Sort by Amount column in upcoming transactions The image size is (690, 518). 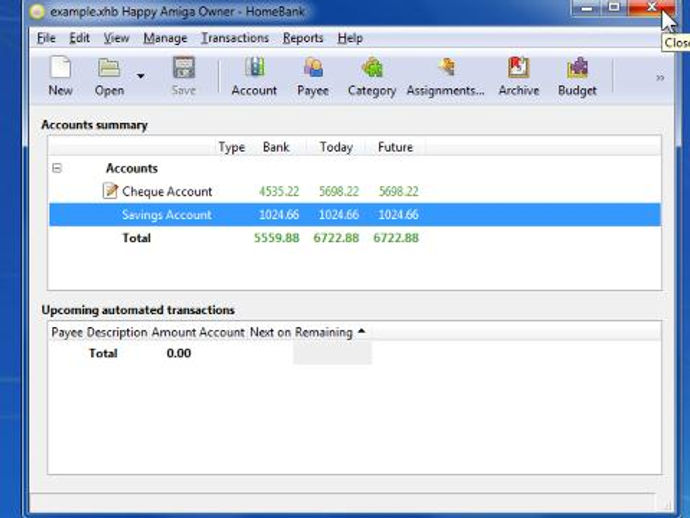coord(173,332)
